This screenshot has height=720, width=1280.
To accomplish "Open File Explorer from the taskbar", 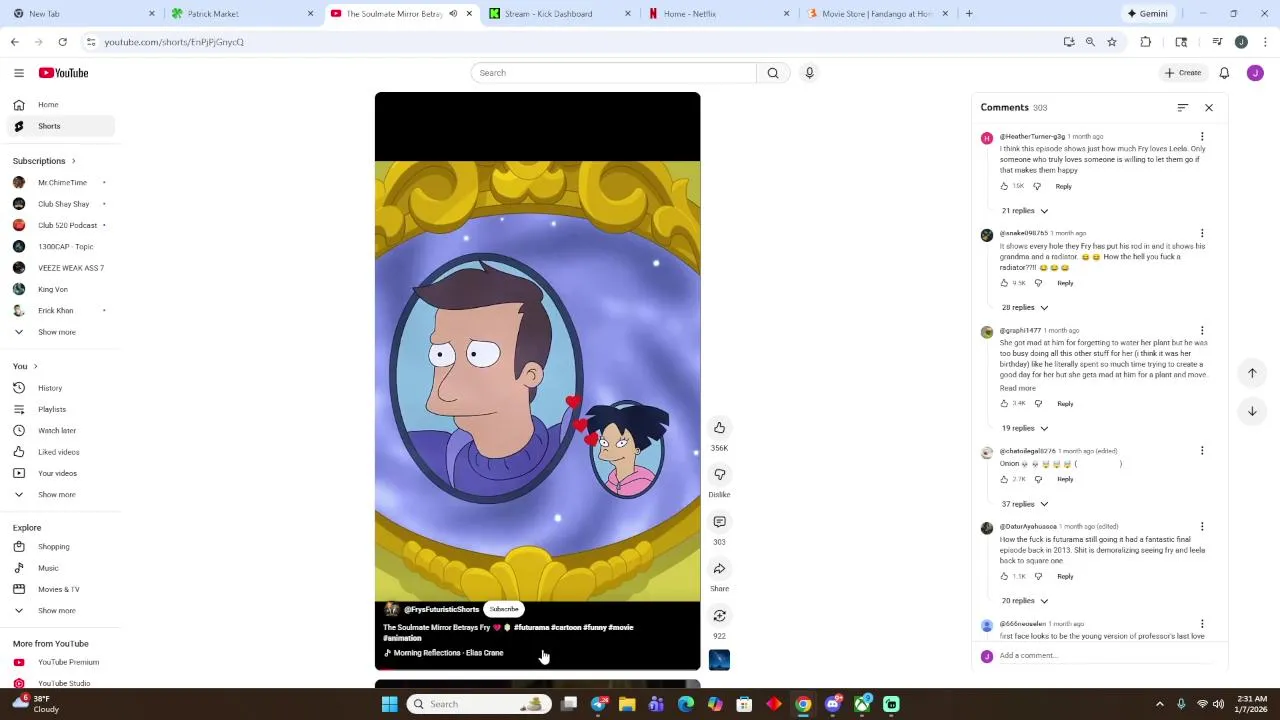I will click(627, 704).
